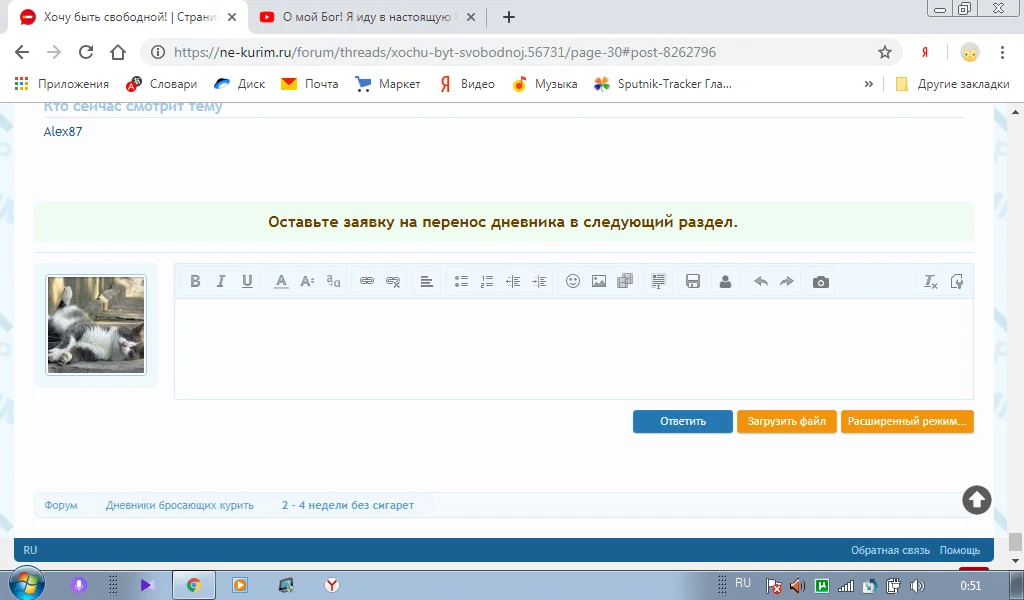Image resolution: width=1024 pixels, height=600 pixels.
Task: Click the insert link icon
Action: point(367,282)
